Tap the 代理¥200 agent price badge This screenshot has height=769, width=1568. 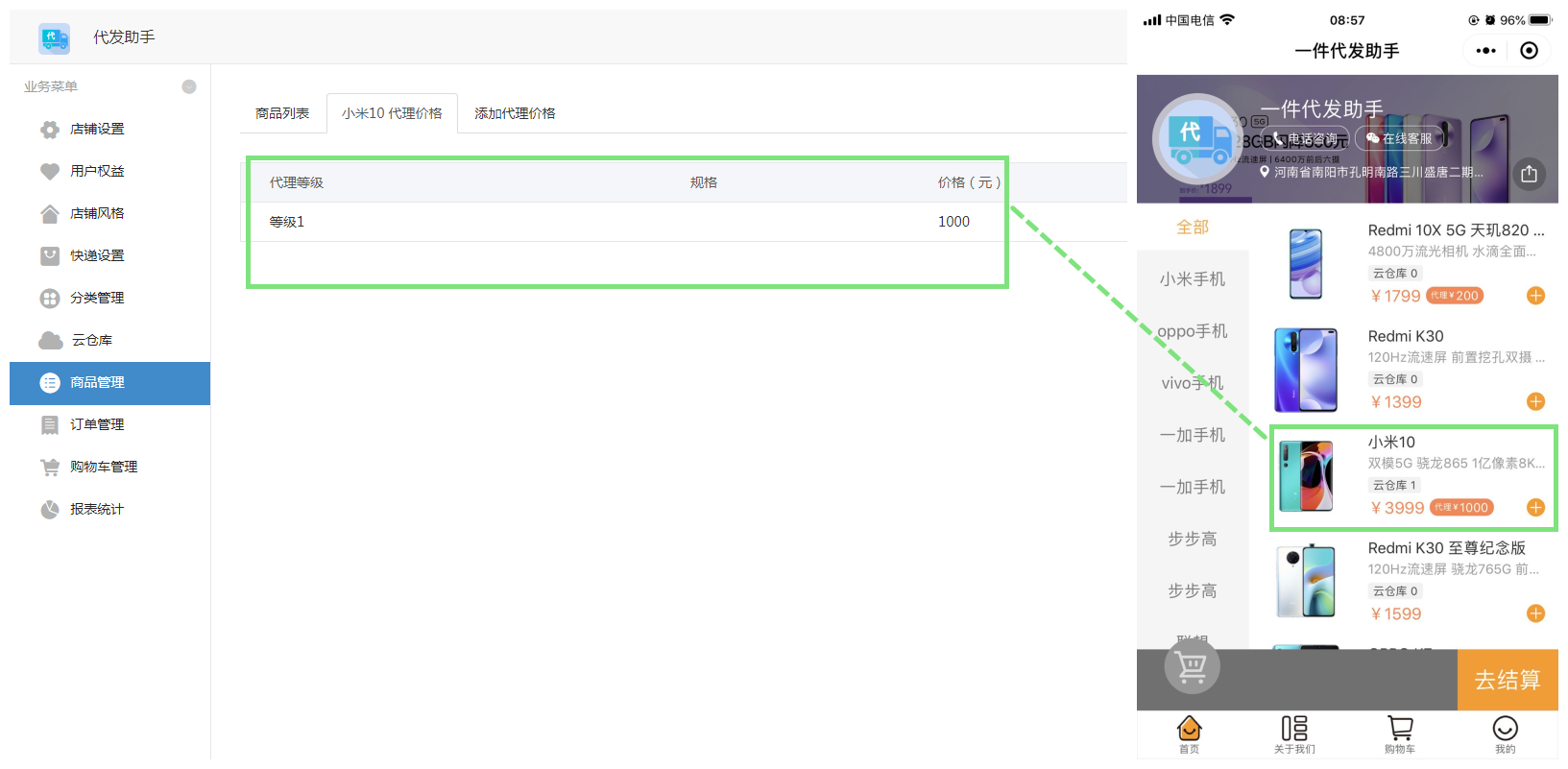point(1455,296)
